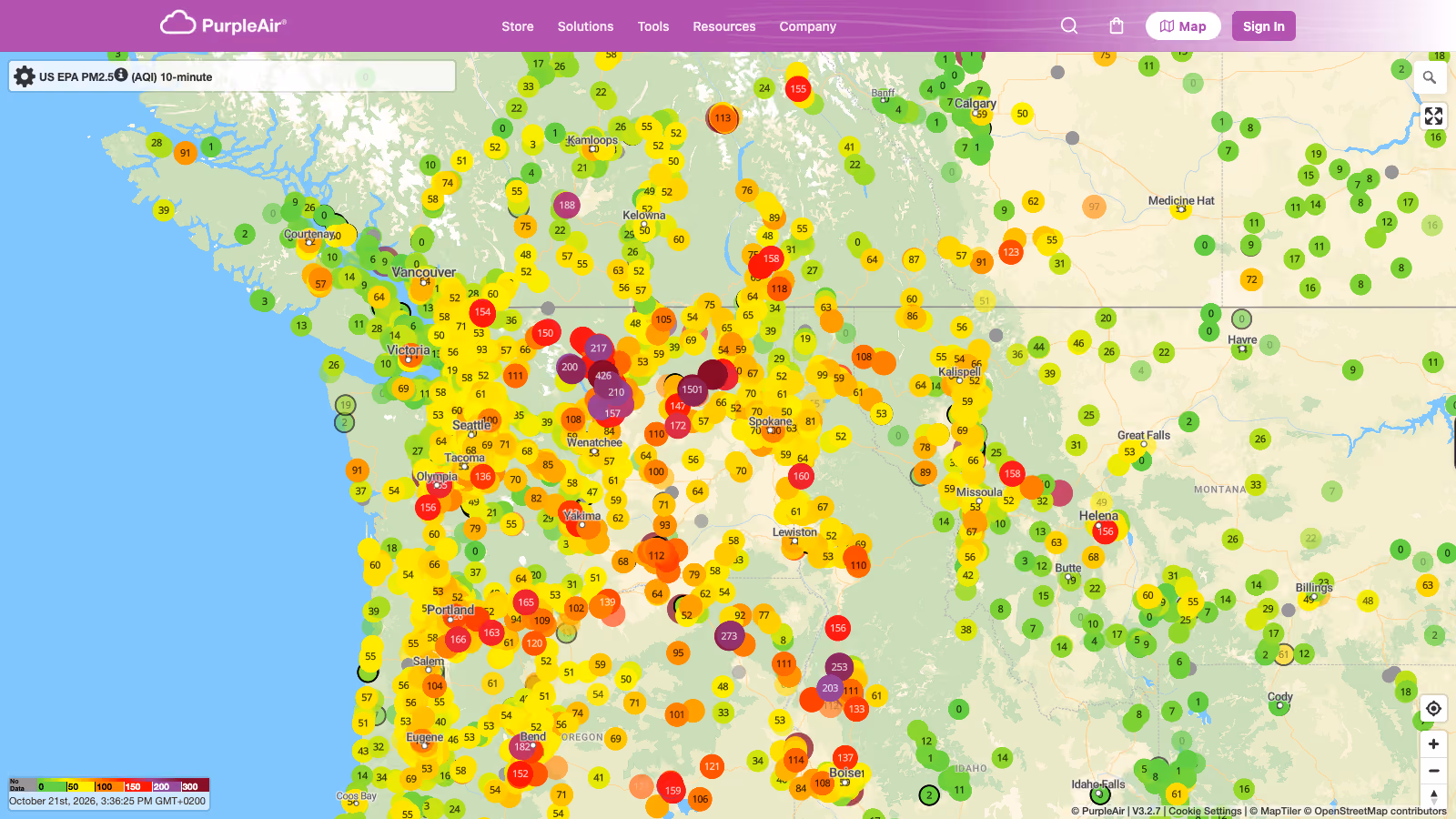Open the Company menu
The image size is (1456, 819).
[807, 26]
